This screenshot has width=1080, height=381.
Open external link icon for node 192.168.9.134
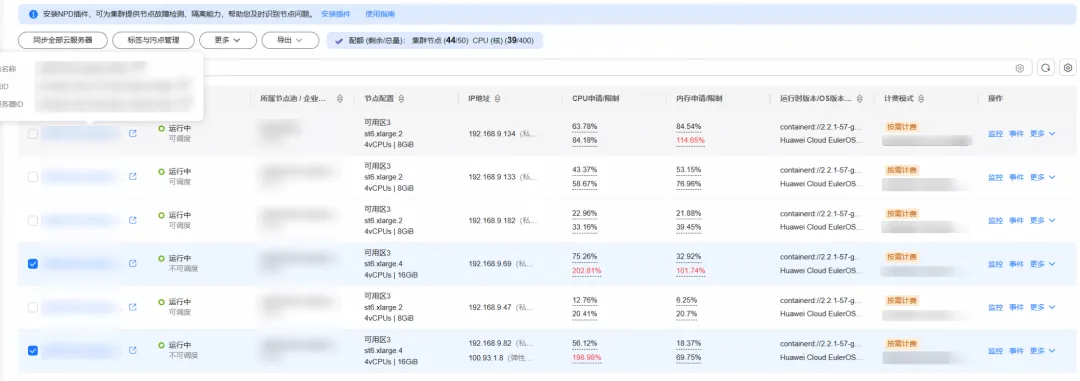[133, 134]
